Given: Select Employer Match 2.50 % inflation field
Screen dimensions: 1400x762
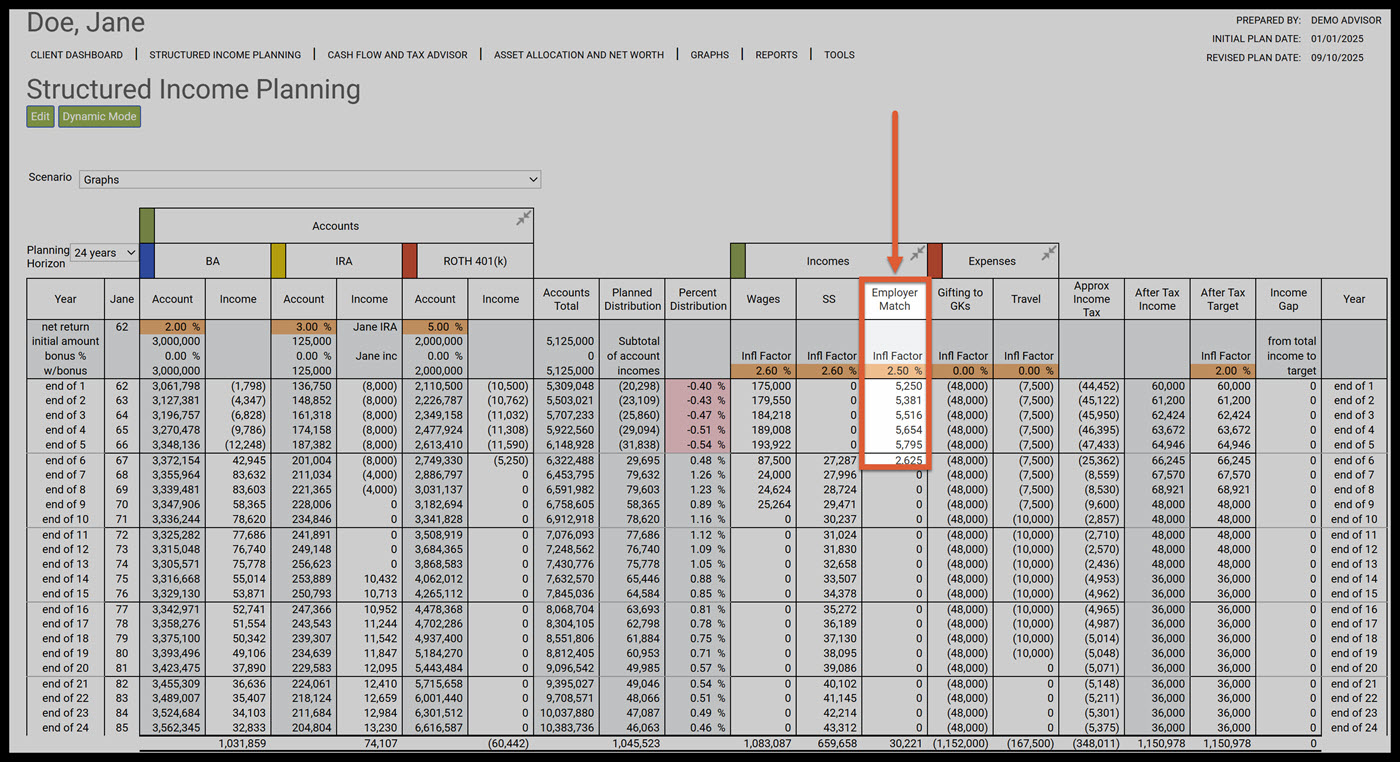Looking at the screenshot, I should pos(895,371).
